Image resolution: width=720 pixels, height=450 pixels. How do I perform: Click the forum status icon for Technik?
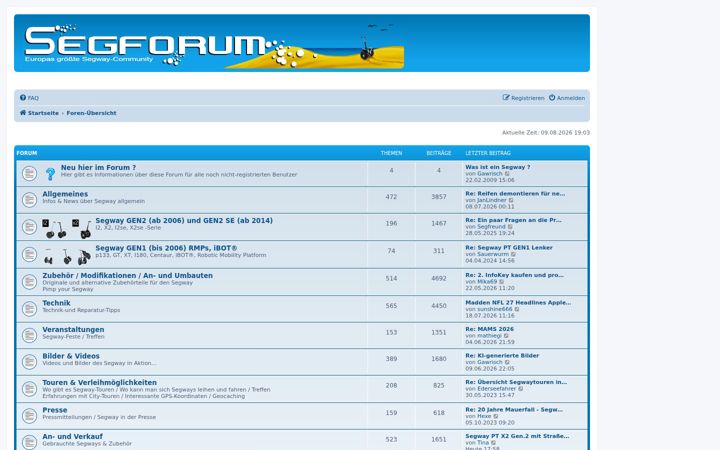[x=29, y=309]
